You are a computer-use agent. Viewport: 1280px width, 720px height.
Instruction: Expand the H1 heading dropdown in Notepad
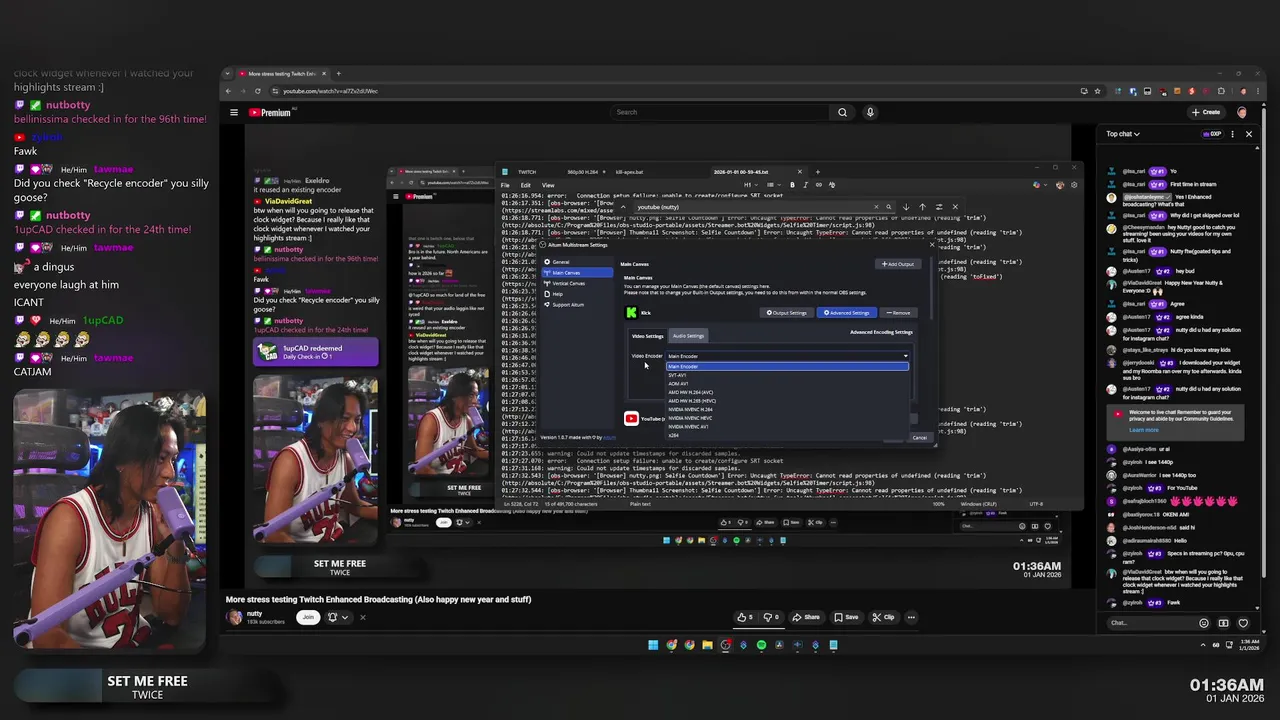(751, 185)
